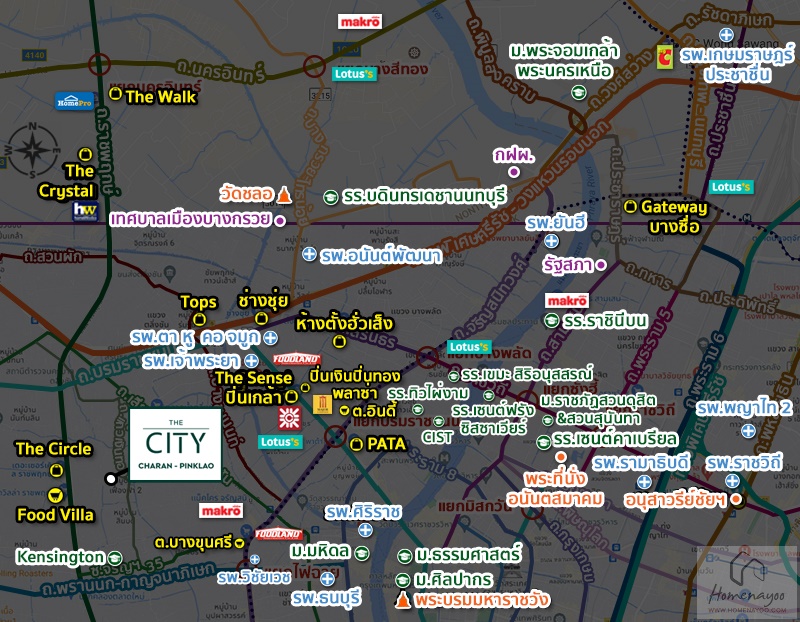800x622 pixels.
Task: Click the "รัฐสภา" label
Action: click(x=568, y=264)
